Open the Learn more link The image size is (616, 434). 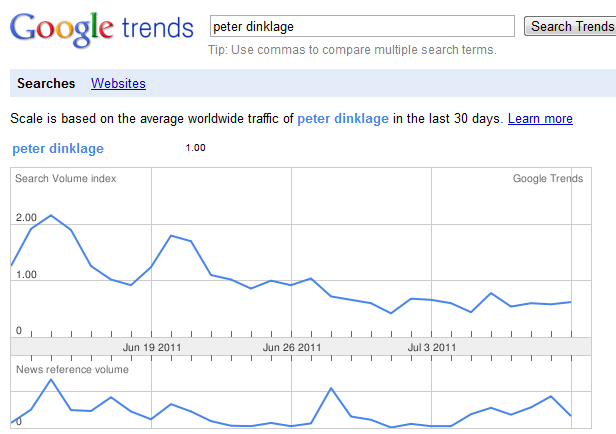[x=540, y=119]
